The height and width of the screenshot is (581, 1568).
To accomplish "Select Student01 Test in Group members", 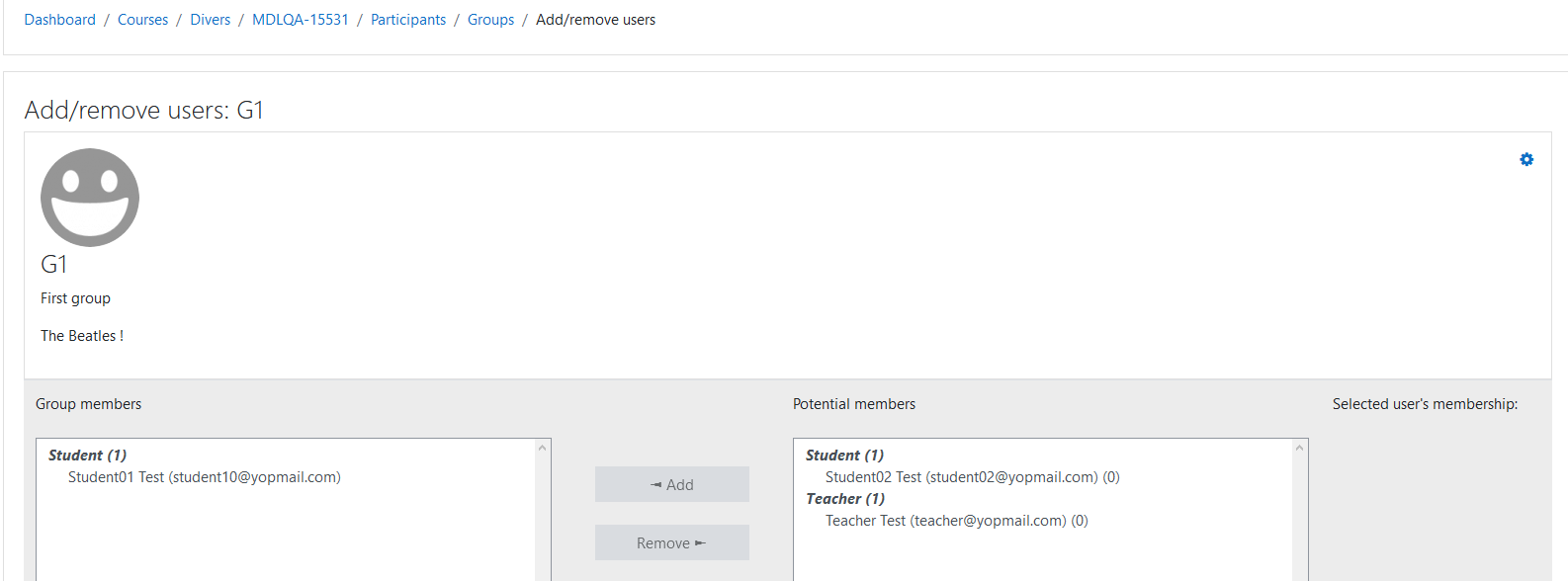I will click(205, 477).
